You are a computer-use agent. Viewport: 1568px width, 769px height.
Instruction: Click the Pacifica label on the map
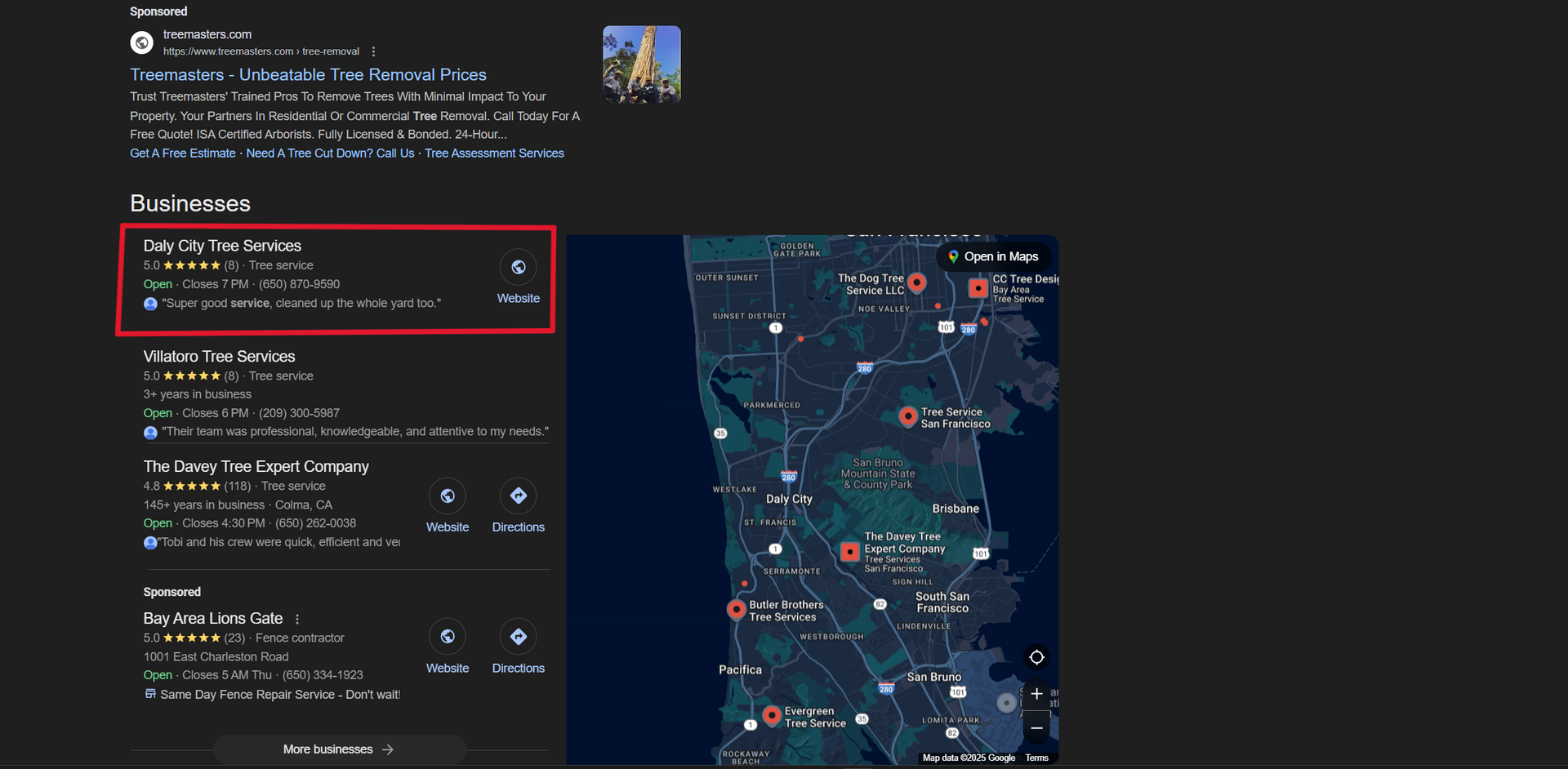[740, 669]
